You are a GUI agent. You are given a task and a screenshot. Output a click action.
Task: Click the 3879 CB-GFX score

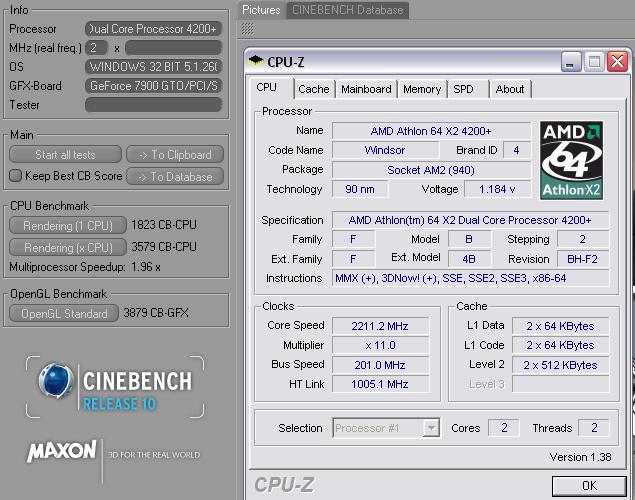156,313
